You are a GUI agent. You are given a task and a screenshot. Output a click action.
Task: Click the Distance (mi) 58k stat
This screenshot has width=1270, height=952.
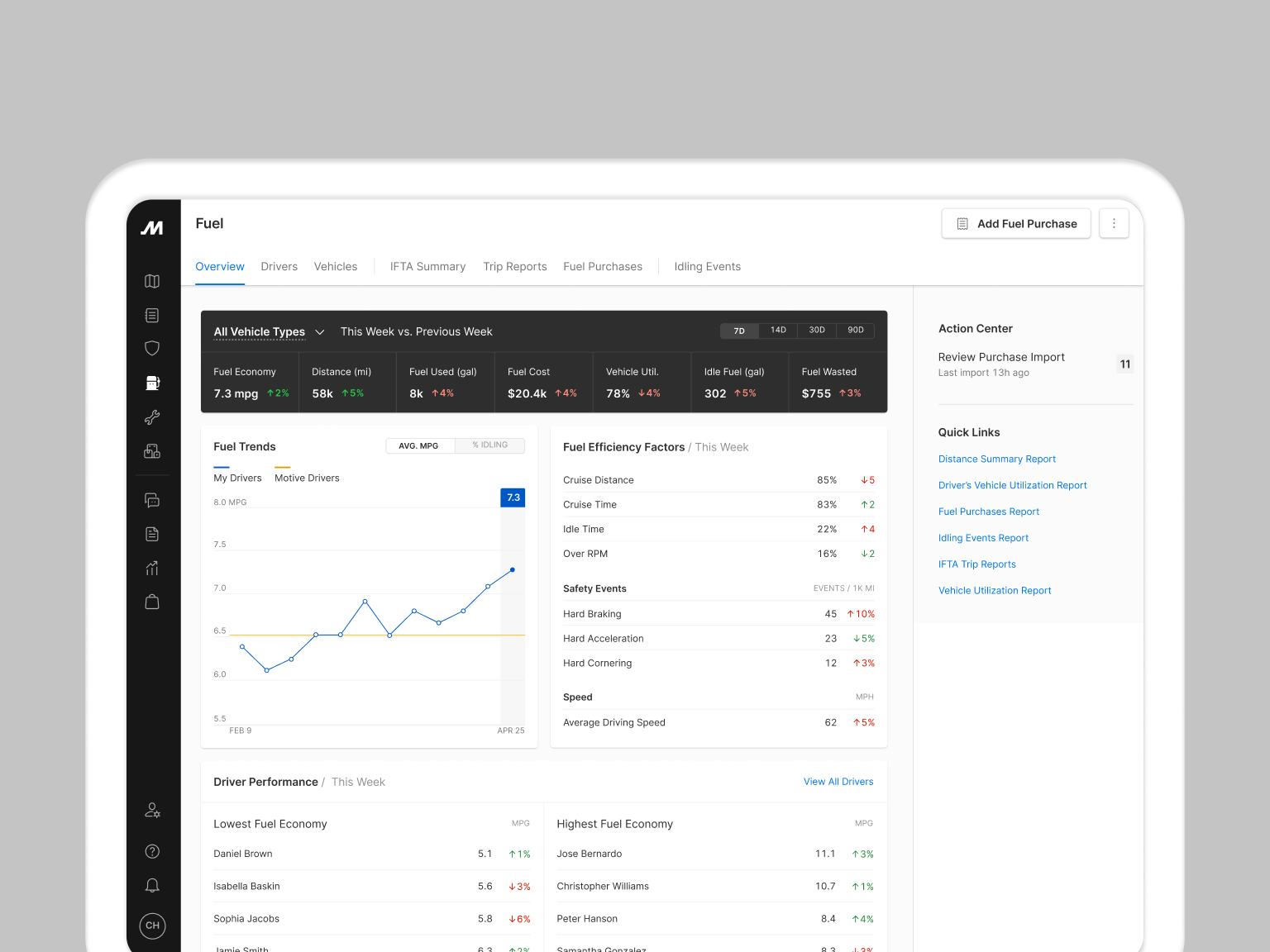tap(348, 383)
